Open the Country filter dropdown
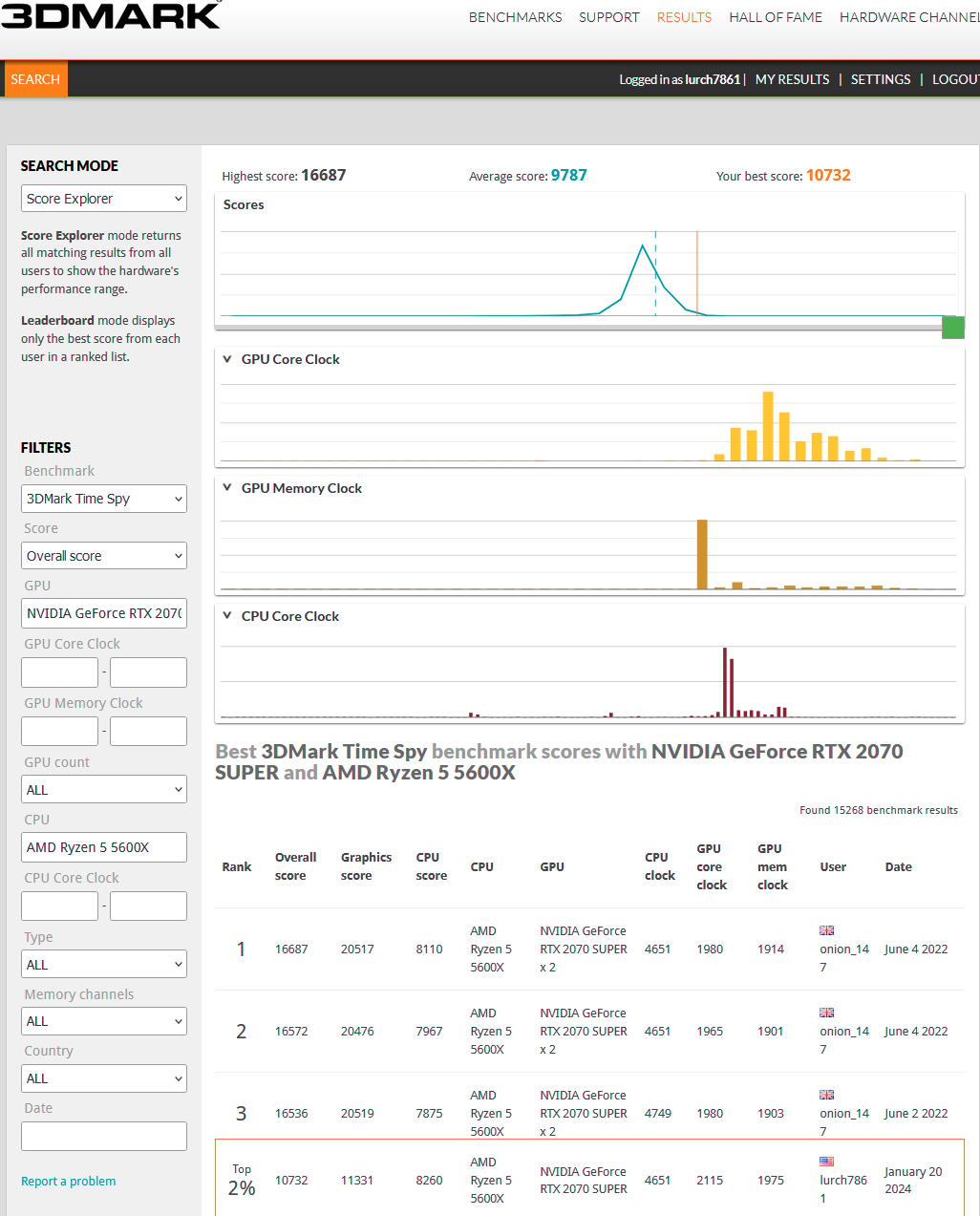Viewport: 980px width, 1216px height. coord(104,1078)
